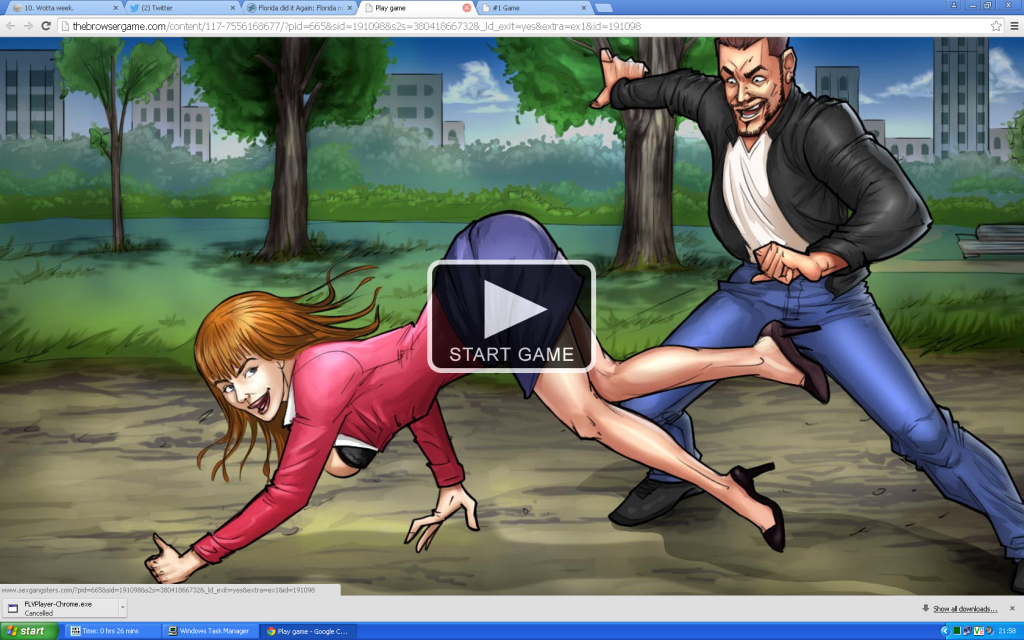Viewport: 1024px width, 640px height.
Task: Click the browser forward arrow
Action: click(x=27, y=26)
